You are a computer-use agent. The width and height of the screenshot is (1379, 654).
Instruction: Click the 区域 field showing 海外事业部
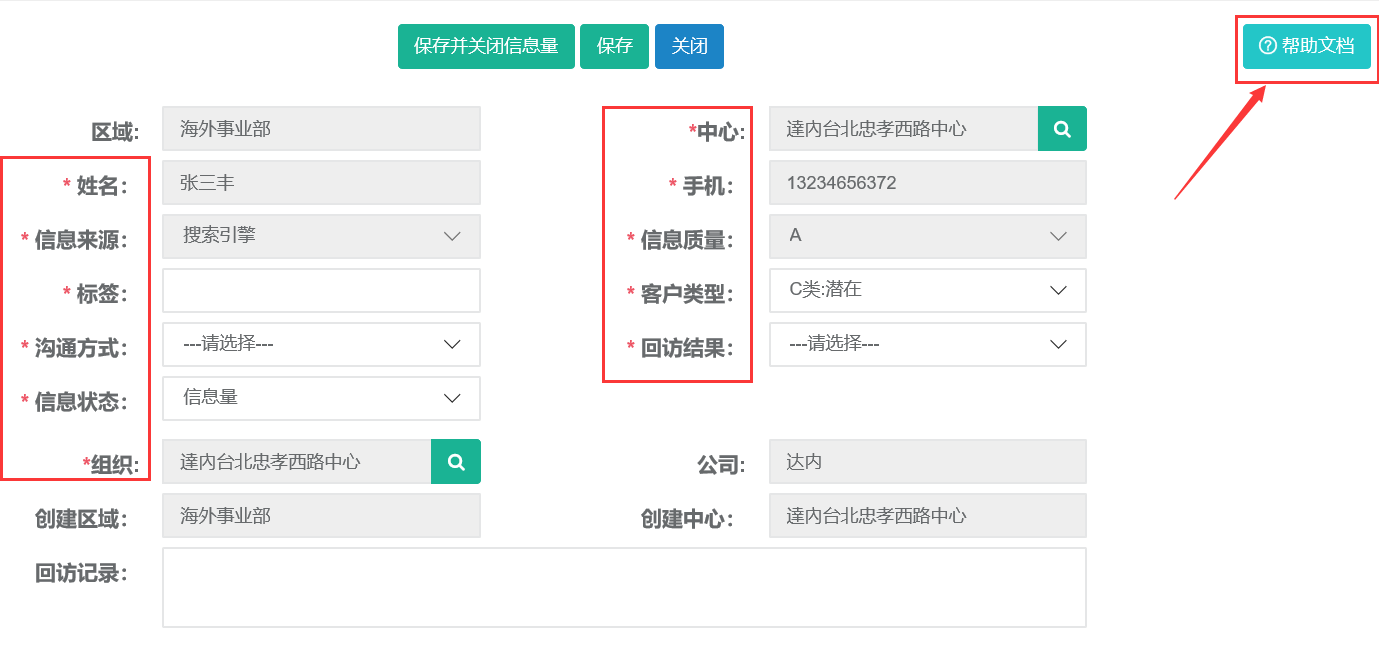(321, 129)
